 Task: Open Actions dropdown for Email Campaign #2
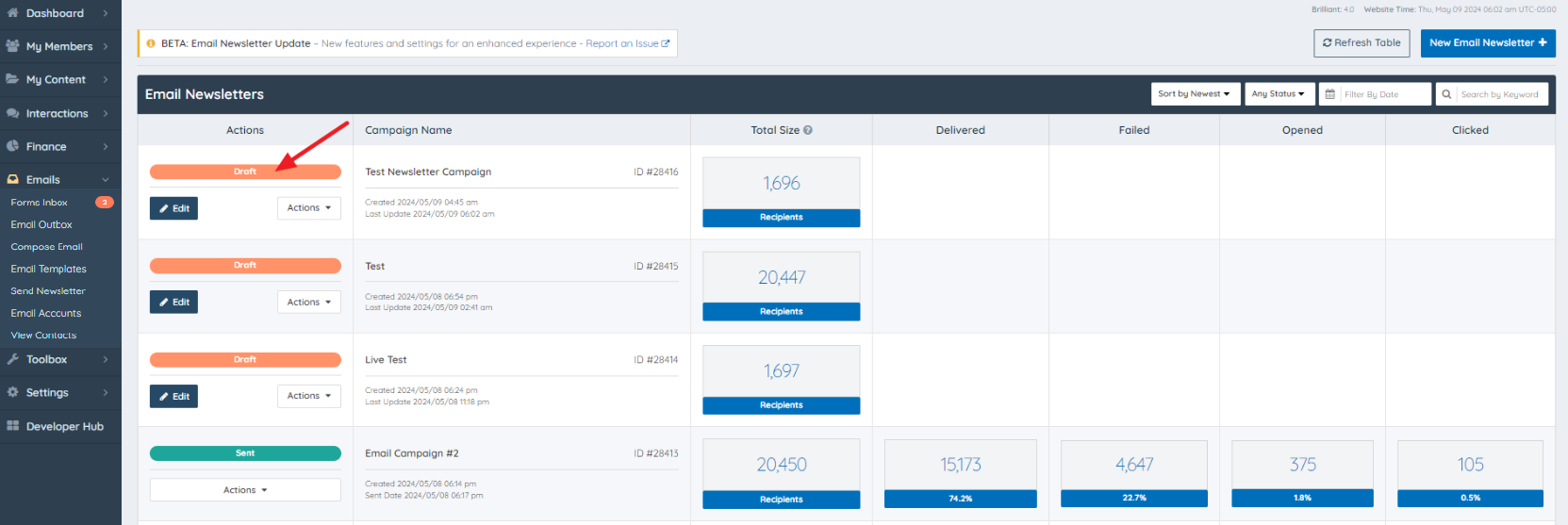pos(245,490)
